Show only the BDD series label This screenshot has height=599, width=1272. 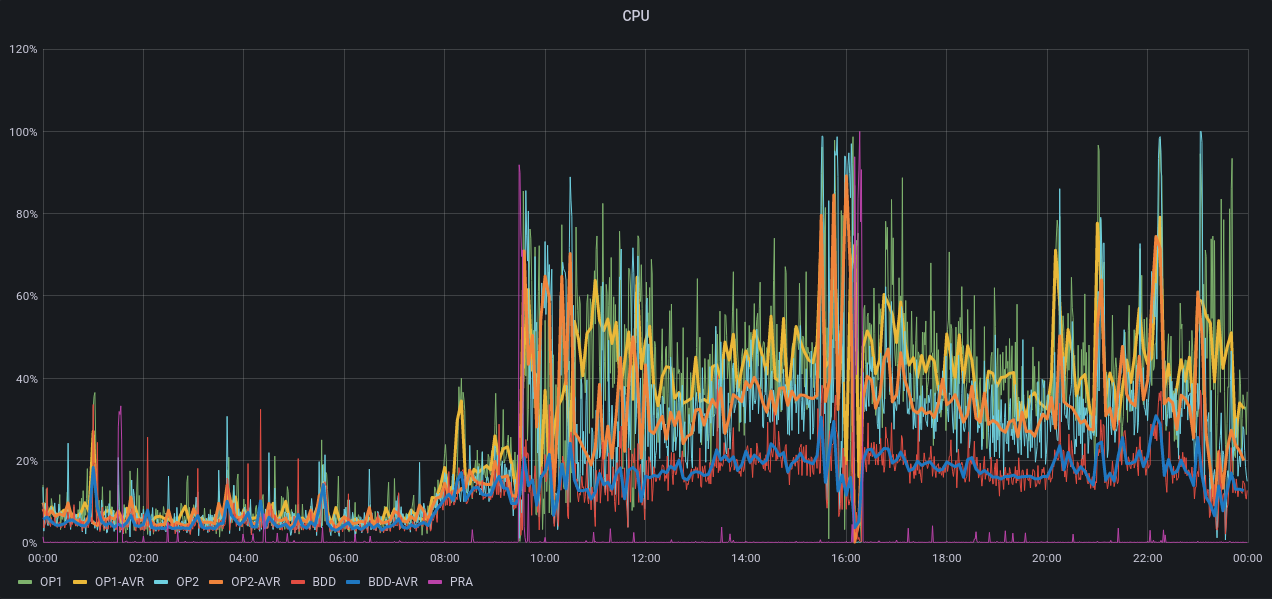coord(324,581)
